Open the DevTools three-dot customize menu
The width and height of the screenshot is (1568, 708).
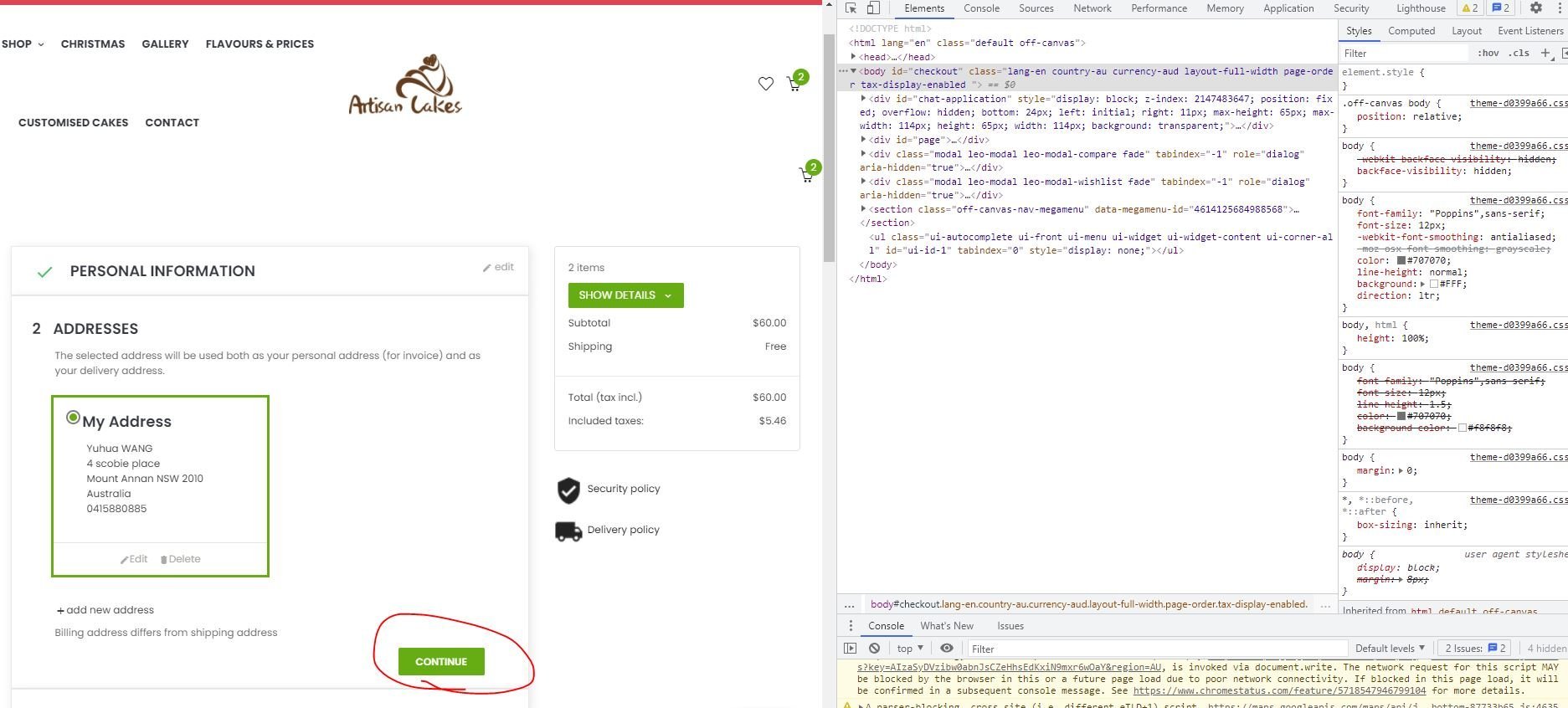[1560, 8]
